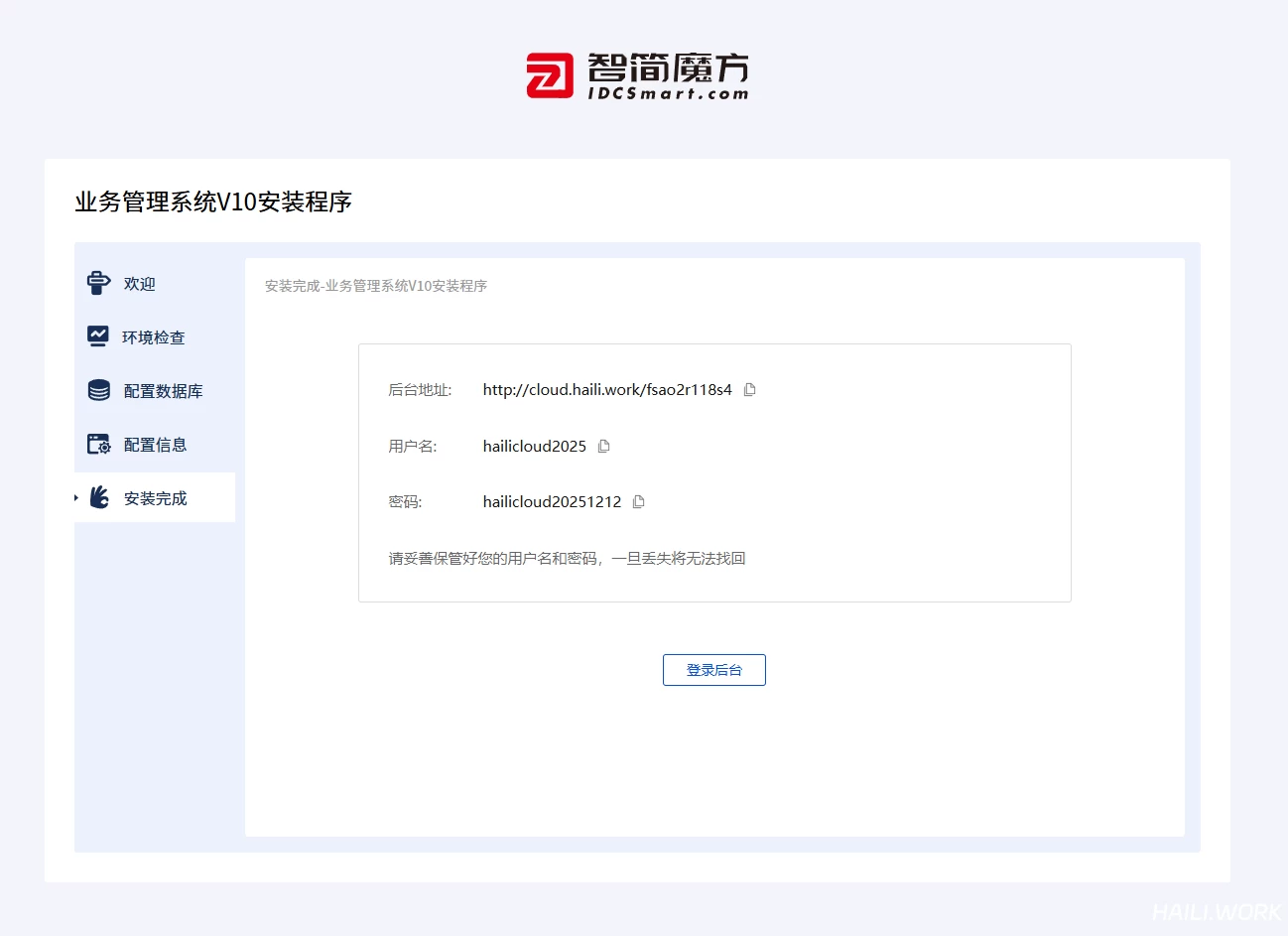The width and height of the screenshot is (1288, 936).
Task: Switch to the 配置信息 step label
Action: pyautogui.click(x=155, y=445)
